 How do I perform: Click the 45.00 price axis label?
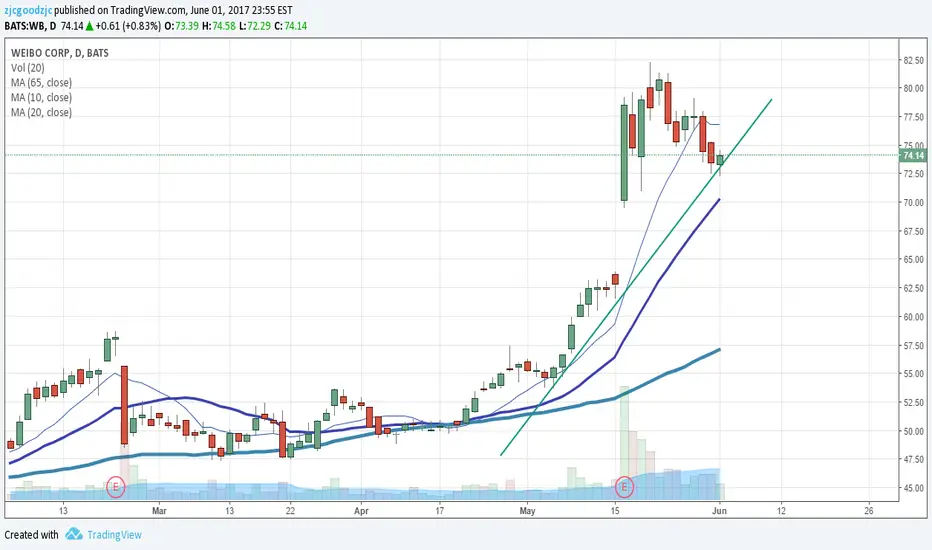(914, 488)
